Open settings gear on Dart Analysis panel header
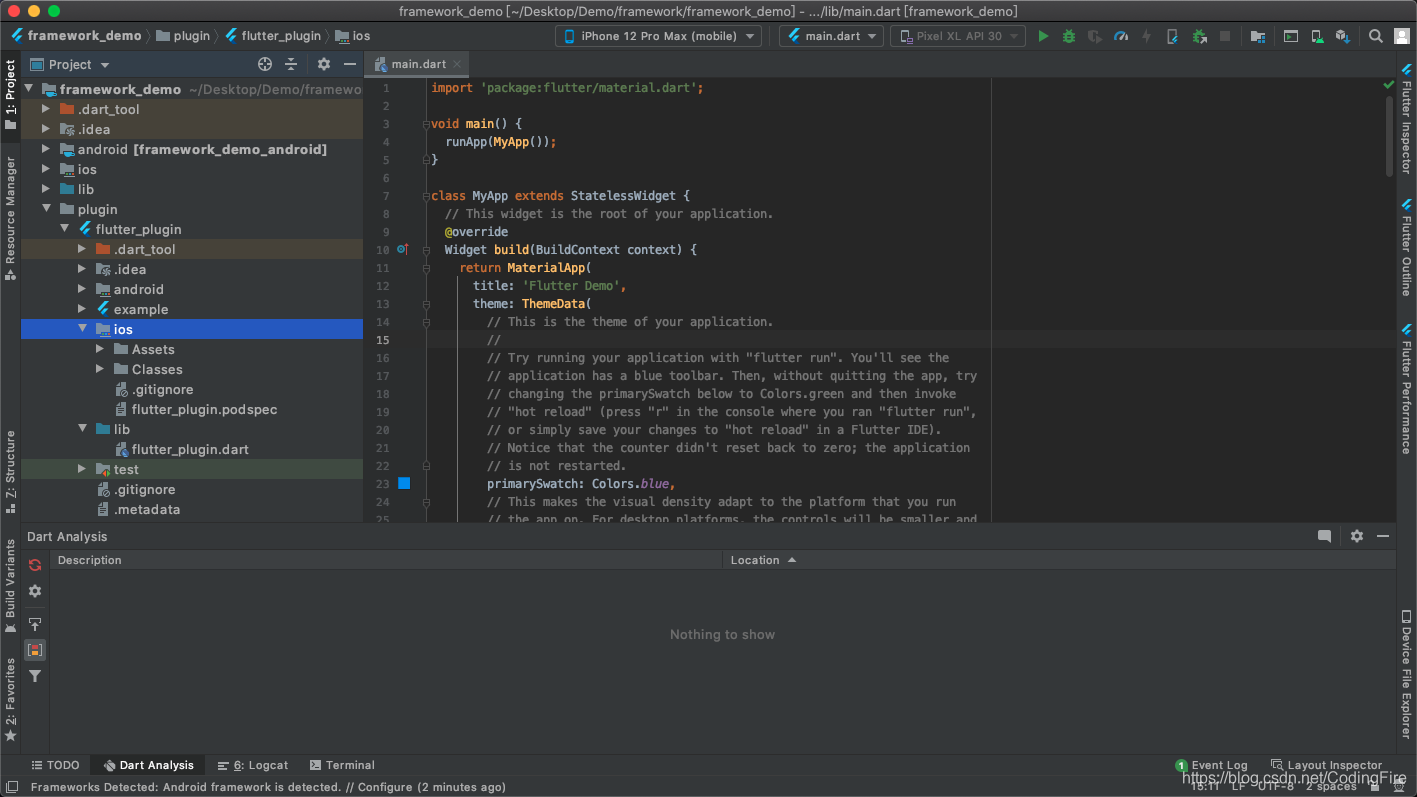1417x797 pixels. pos(1357,536)
